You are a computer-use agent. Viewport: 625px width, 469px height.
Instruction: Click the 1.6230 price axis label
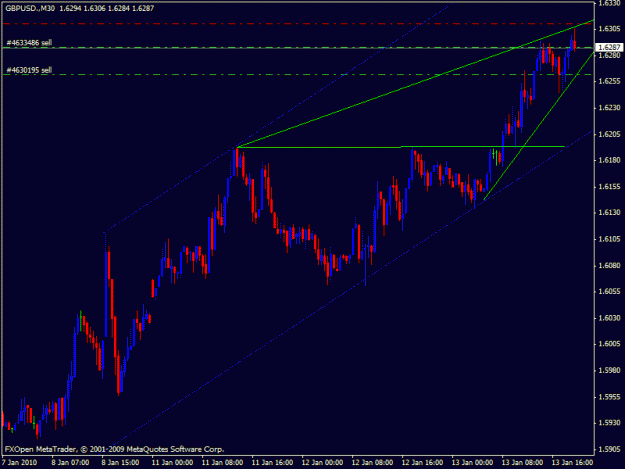coord(609,108)
